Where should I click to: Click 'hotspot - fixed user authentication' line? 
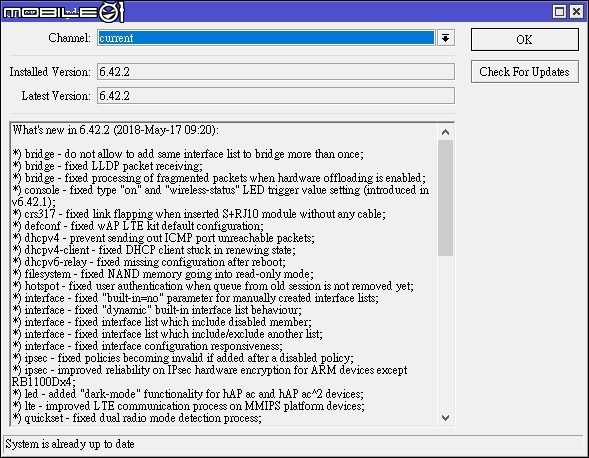pyautogui.click(x=213, y=286)
